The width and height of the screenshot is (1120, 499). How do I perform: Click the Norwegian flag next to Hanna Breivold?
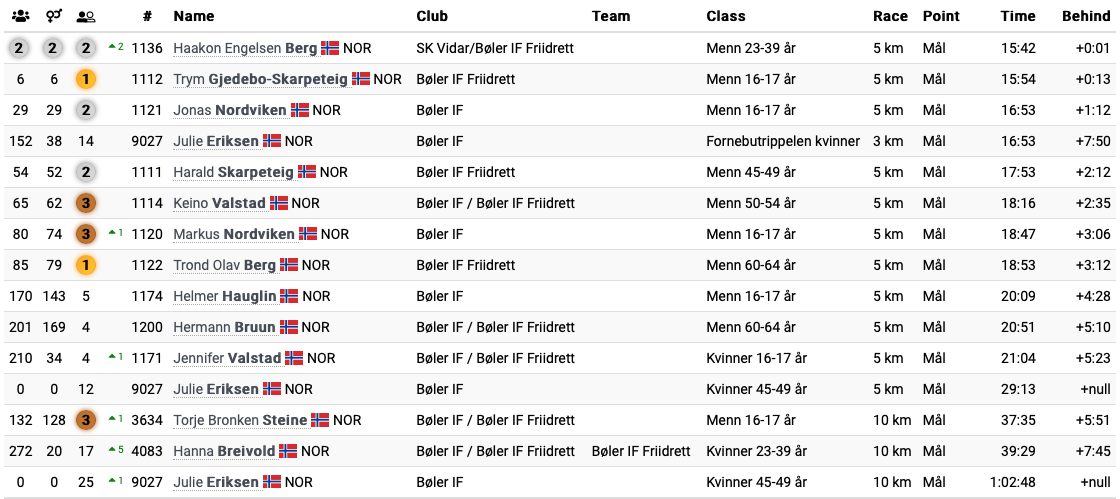tap(288, 451)
